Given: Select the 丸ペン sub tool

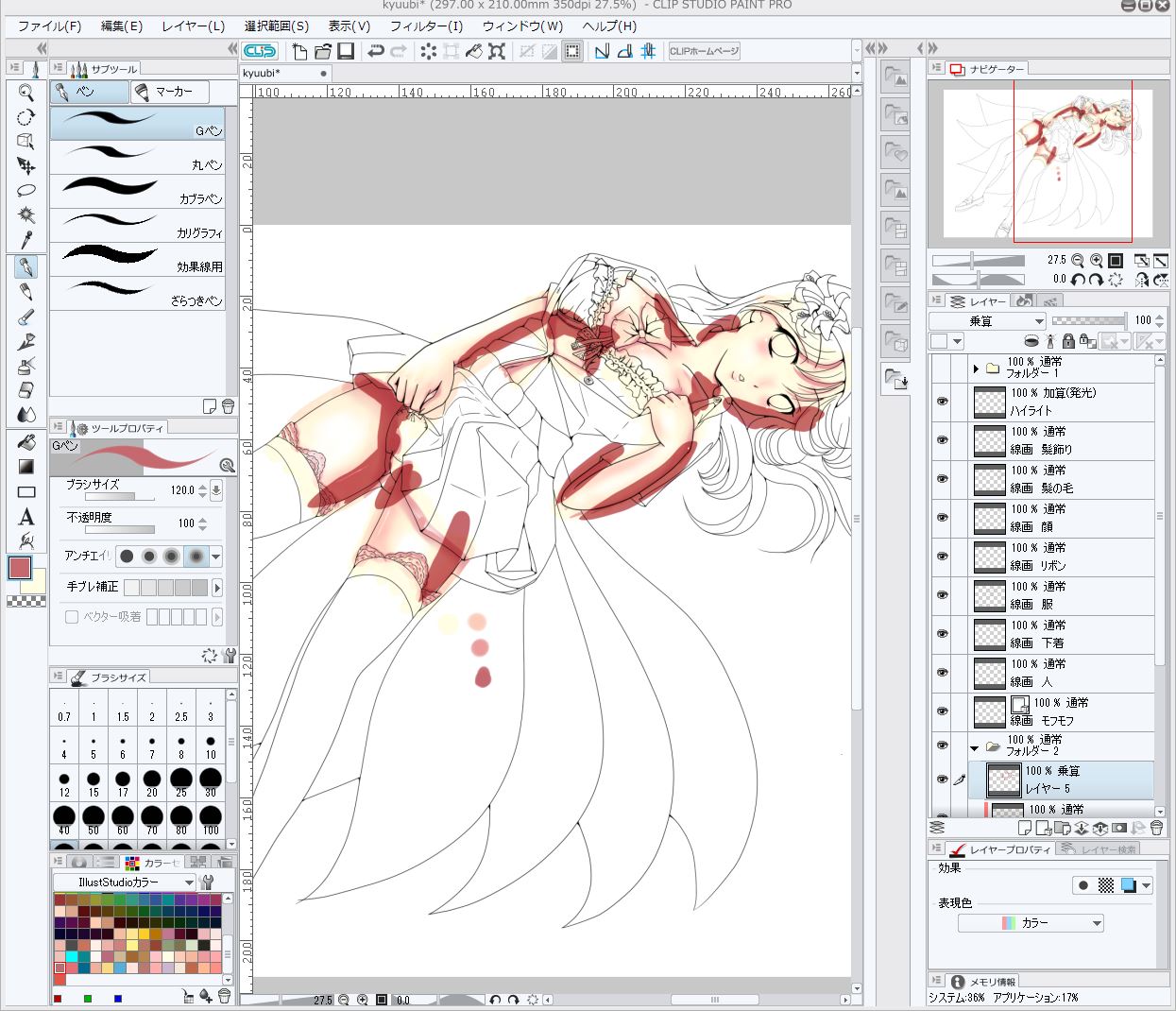Looking at the screenshot, I should coord(138,156).
